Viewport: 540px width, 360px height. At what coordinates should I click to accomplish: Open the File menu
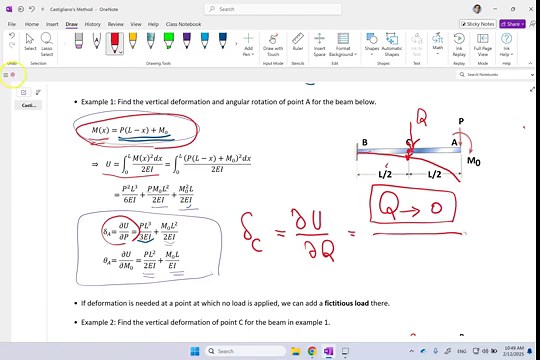pyautogui.click(x=12, y=24)
